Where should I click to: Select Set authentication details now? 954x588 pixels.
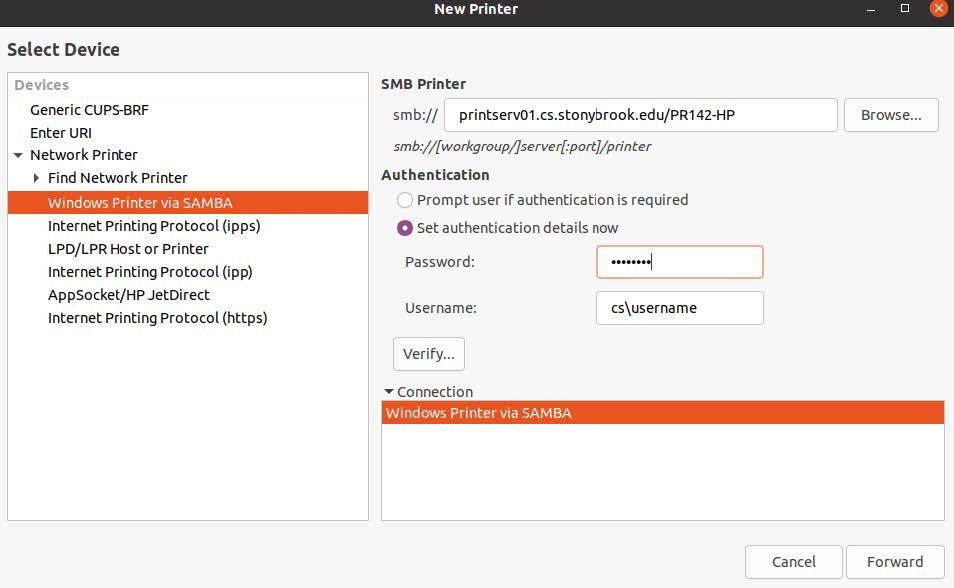tap(405, 228)
